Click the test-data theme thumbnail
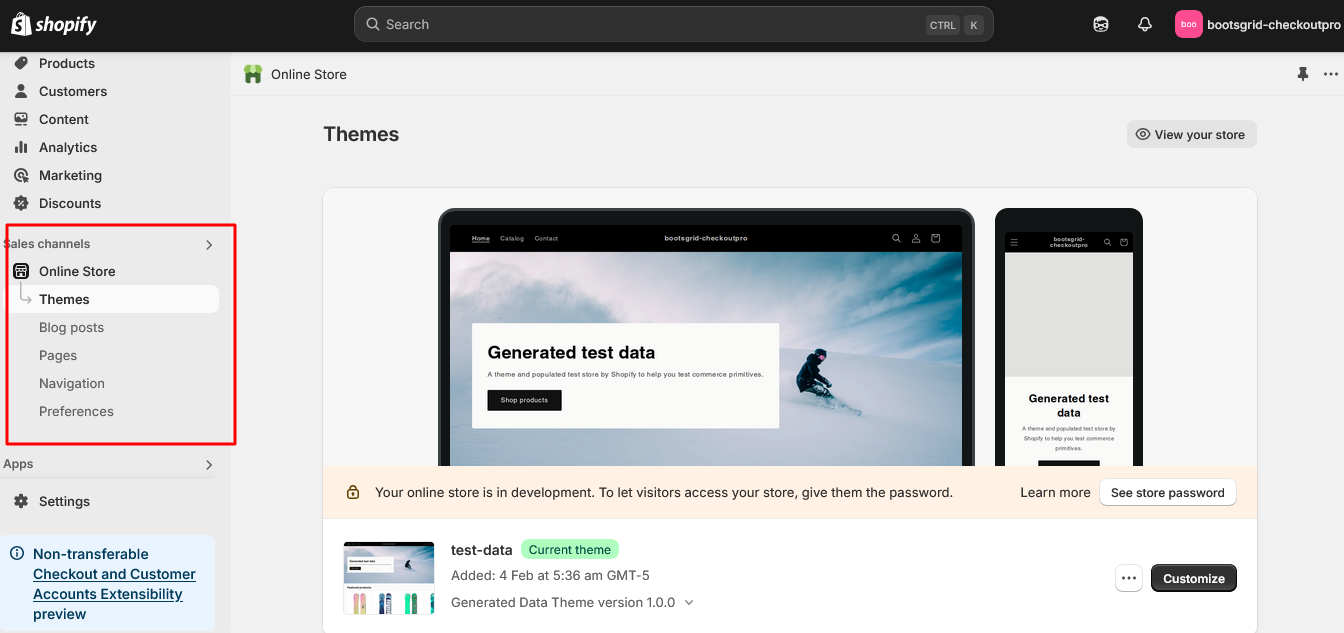 (389, 578)
